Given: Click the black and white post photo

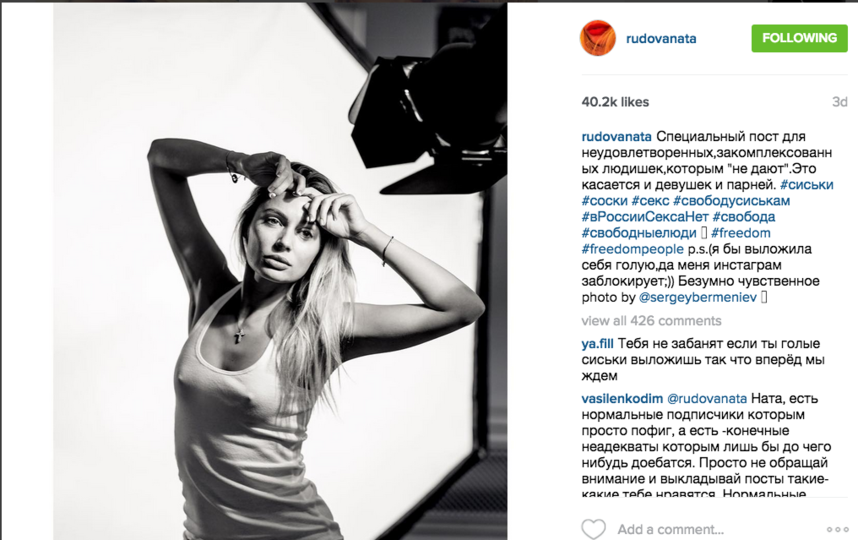Looking at the screenshot, I should pos(280,271).
